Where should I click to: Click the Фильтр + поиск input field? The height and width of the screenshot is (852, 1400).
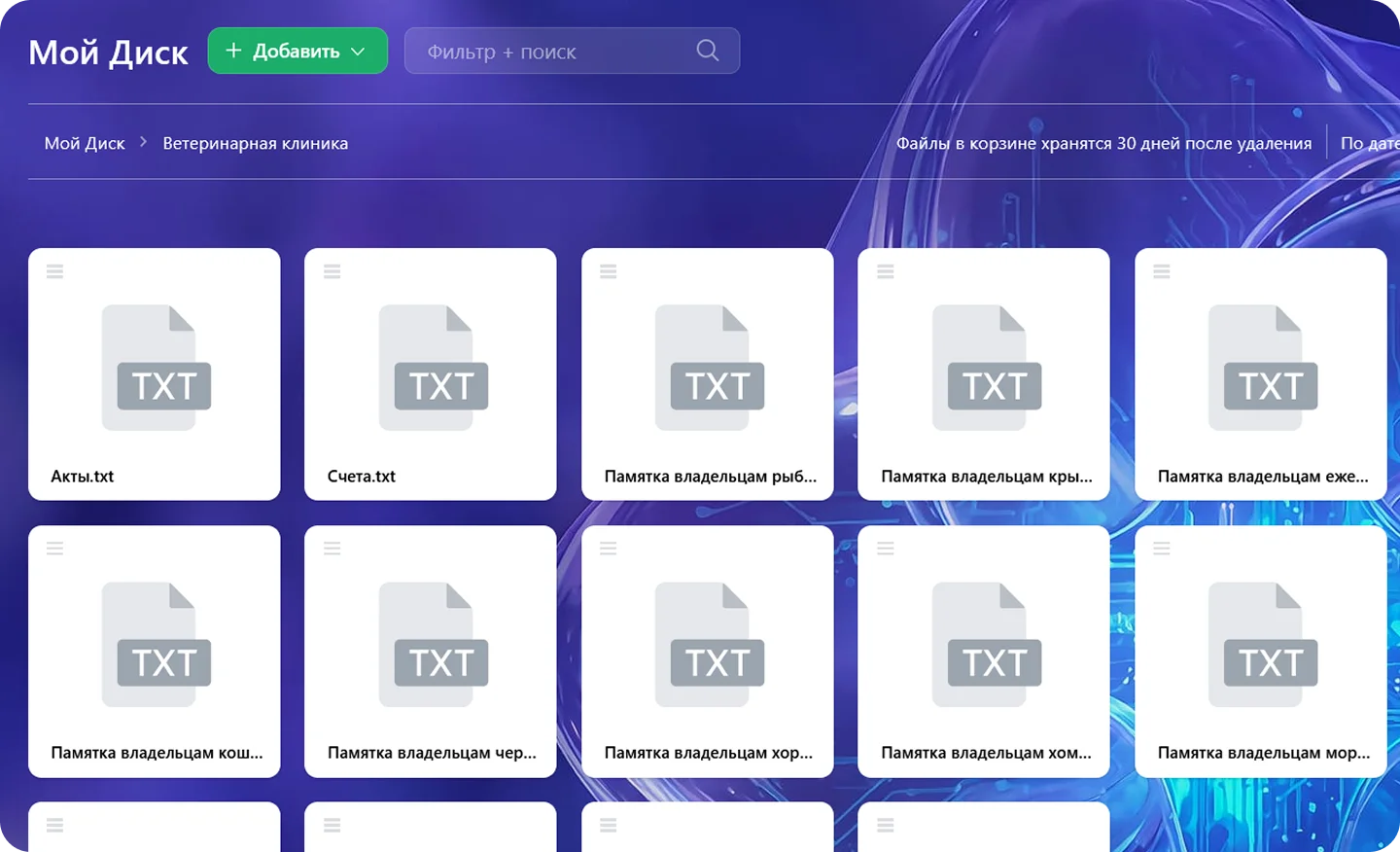click(x=572, y=51)
